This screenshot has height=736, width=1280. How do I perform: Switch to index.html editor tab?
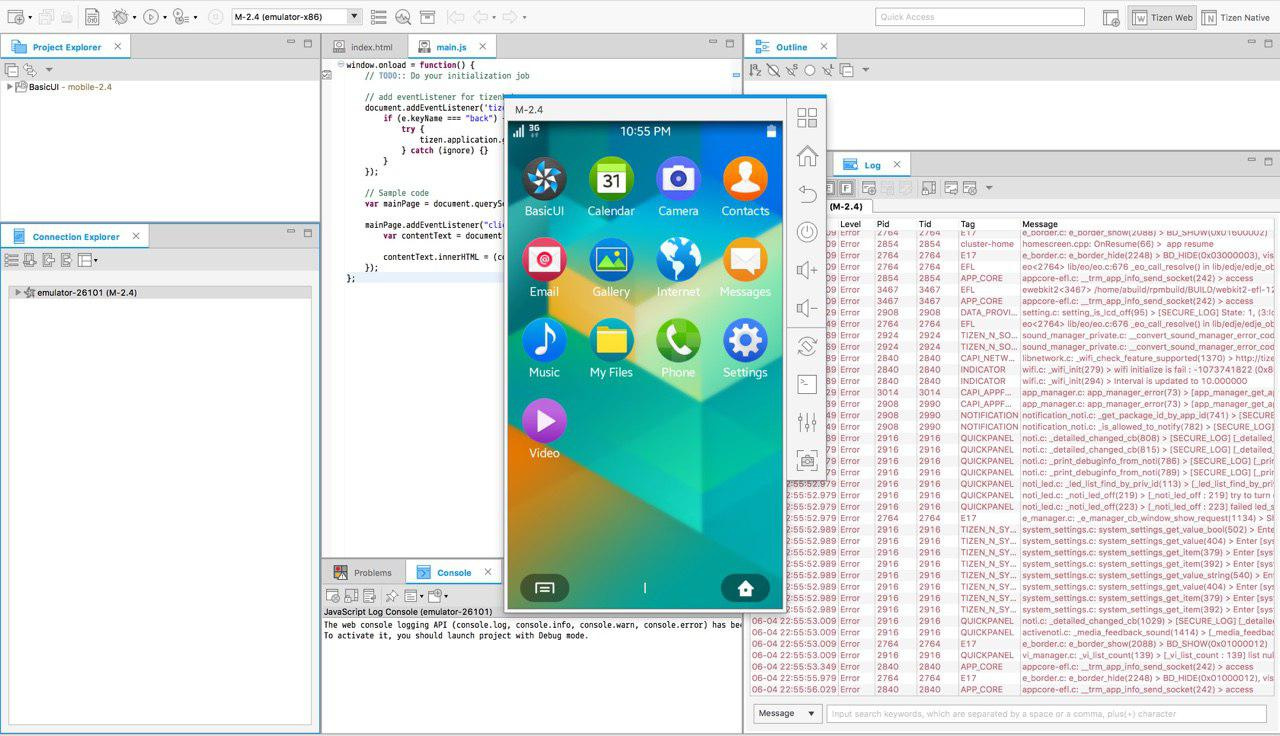365,47
